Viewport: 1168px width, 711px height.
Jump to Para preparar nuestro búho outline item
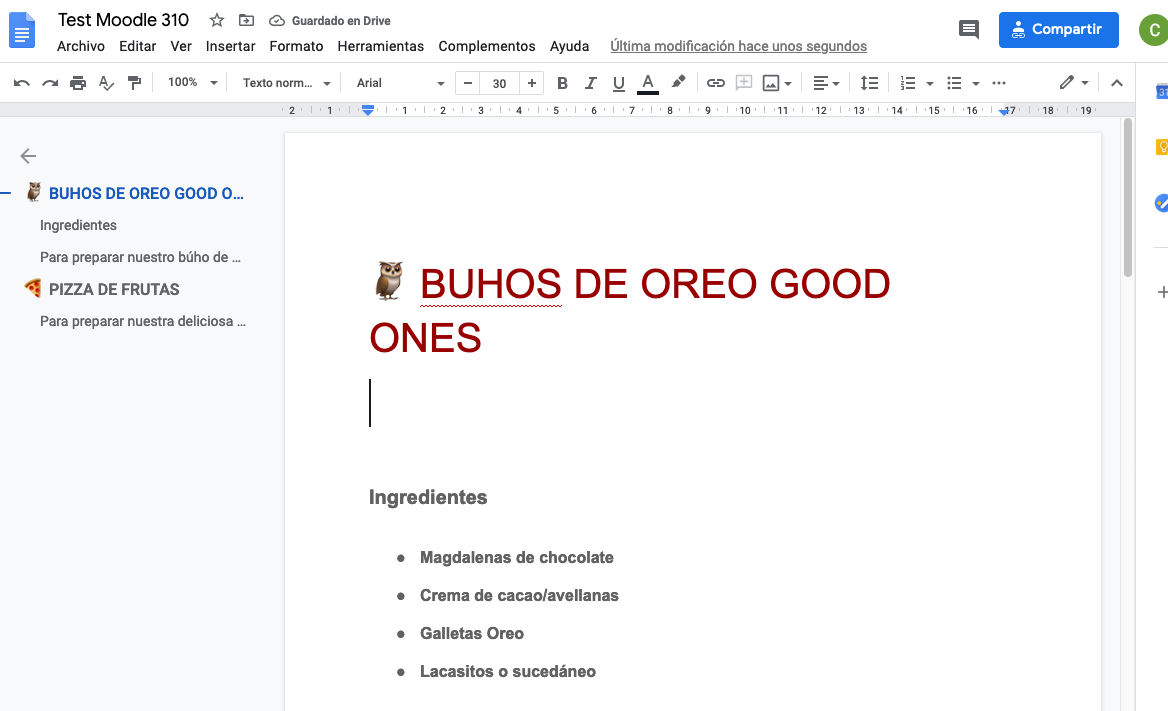tap(140, 257)
